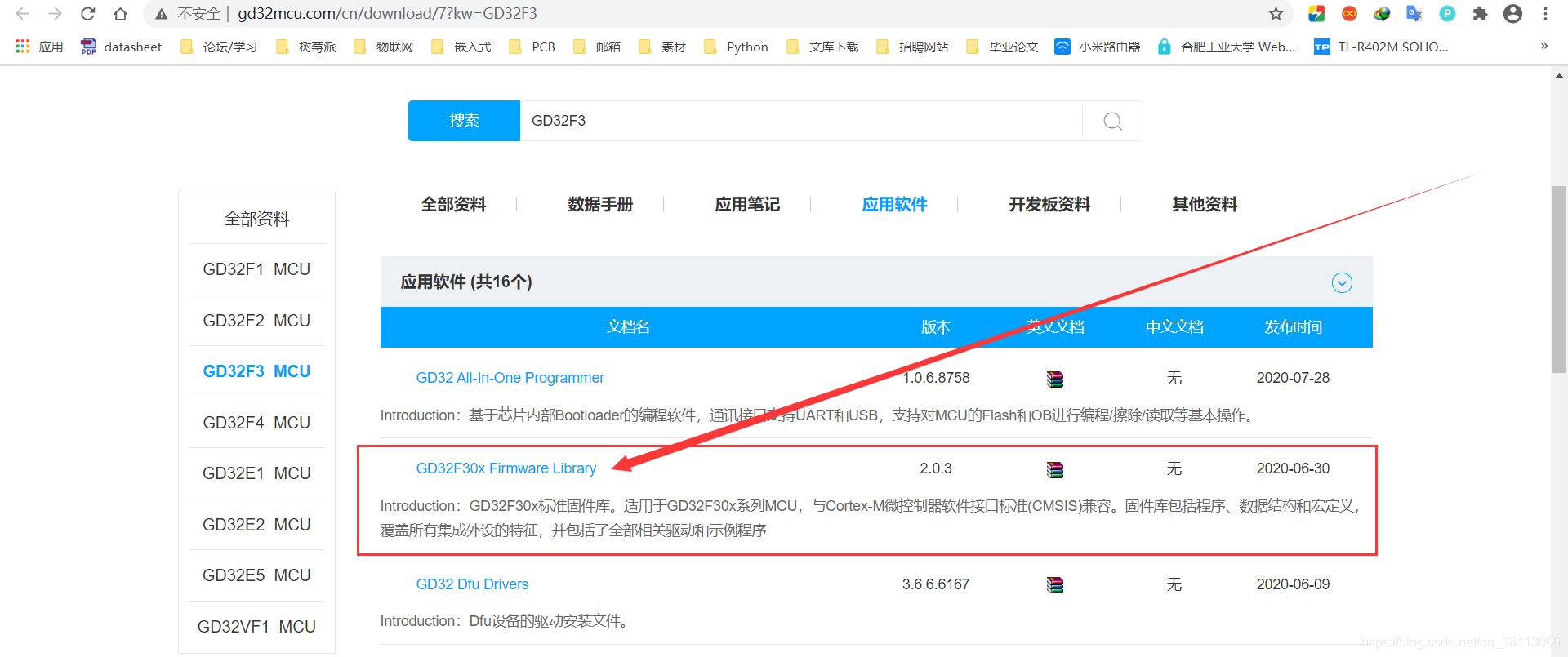Screen dimensions: 1568x657
Task: Switch to the 应用笔记 tab
Action: [x=747, y=204]
